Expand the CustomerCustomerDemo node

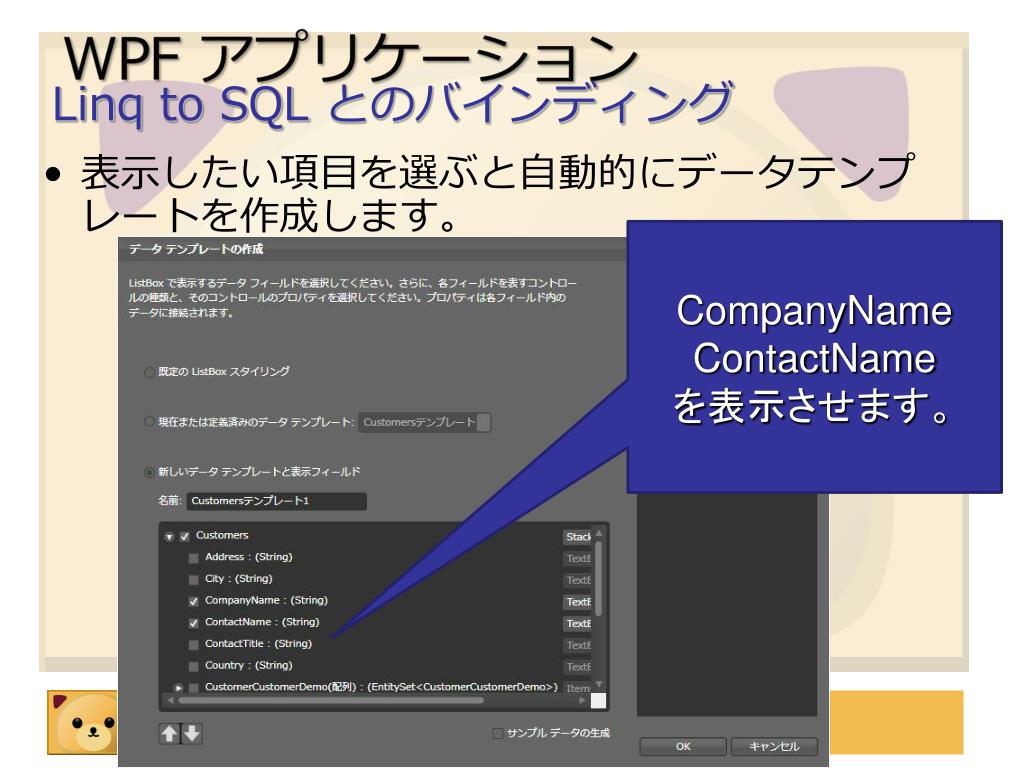[178, 688]
